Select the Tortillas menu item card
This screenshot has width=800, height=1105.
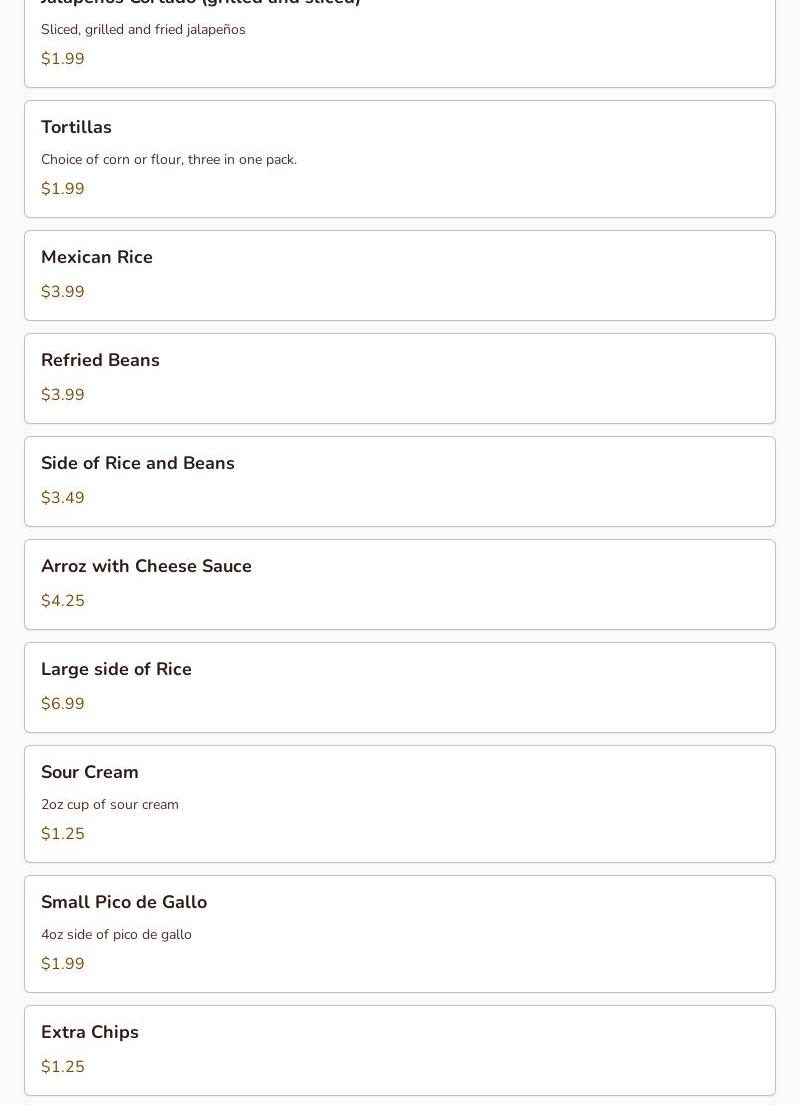point(400,159)
